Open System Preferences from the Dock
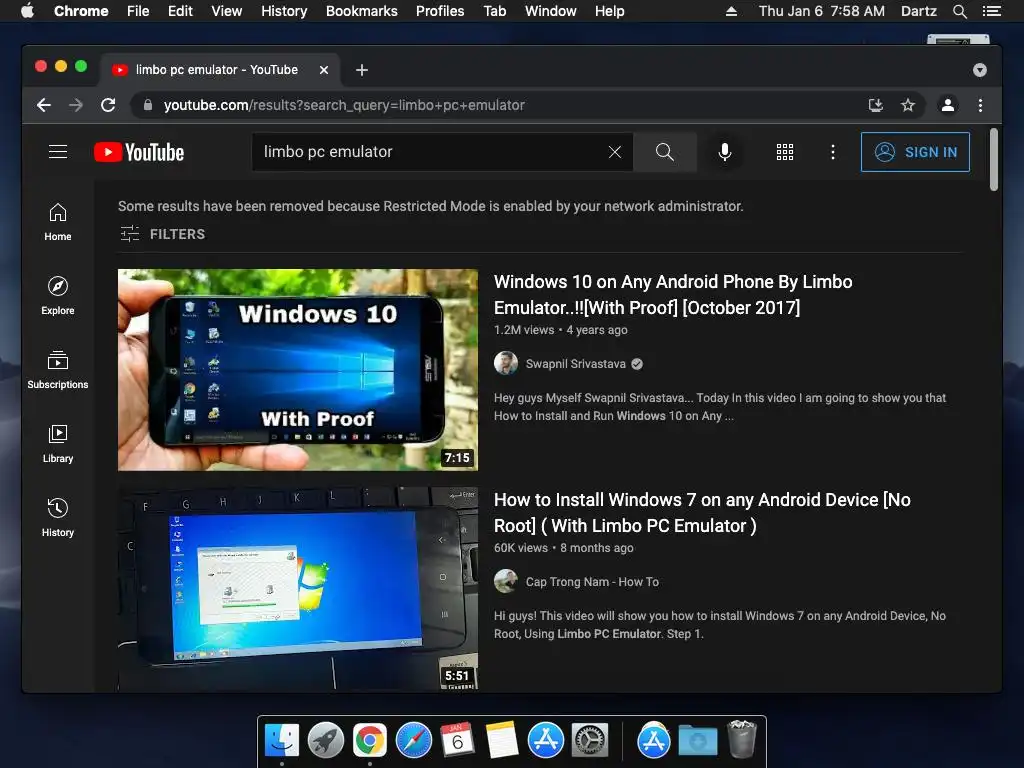Viewport: 1024px width, 768px height. (590, 741)
